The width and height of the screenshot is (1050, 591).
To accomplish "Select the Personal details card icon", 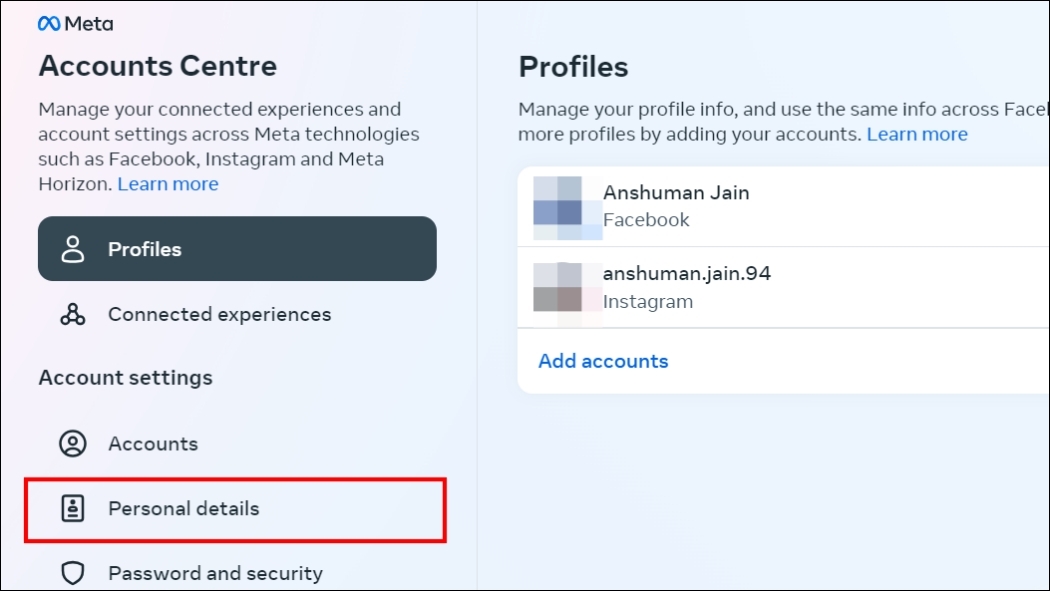I will tap(73, 508).
